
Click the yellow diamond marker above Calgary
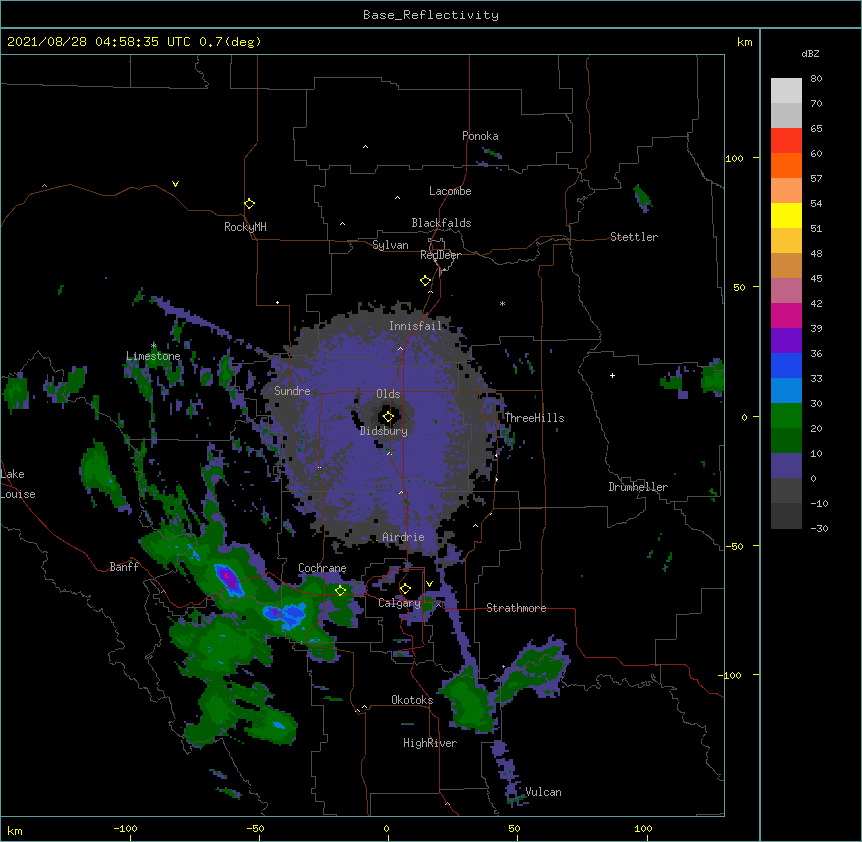coord(405,589)
